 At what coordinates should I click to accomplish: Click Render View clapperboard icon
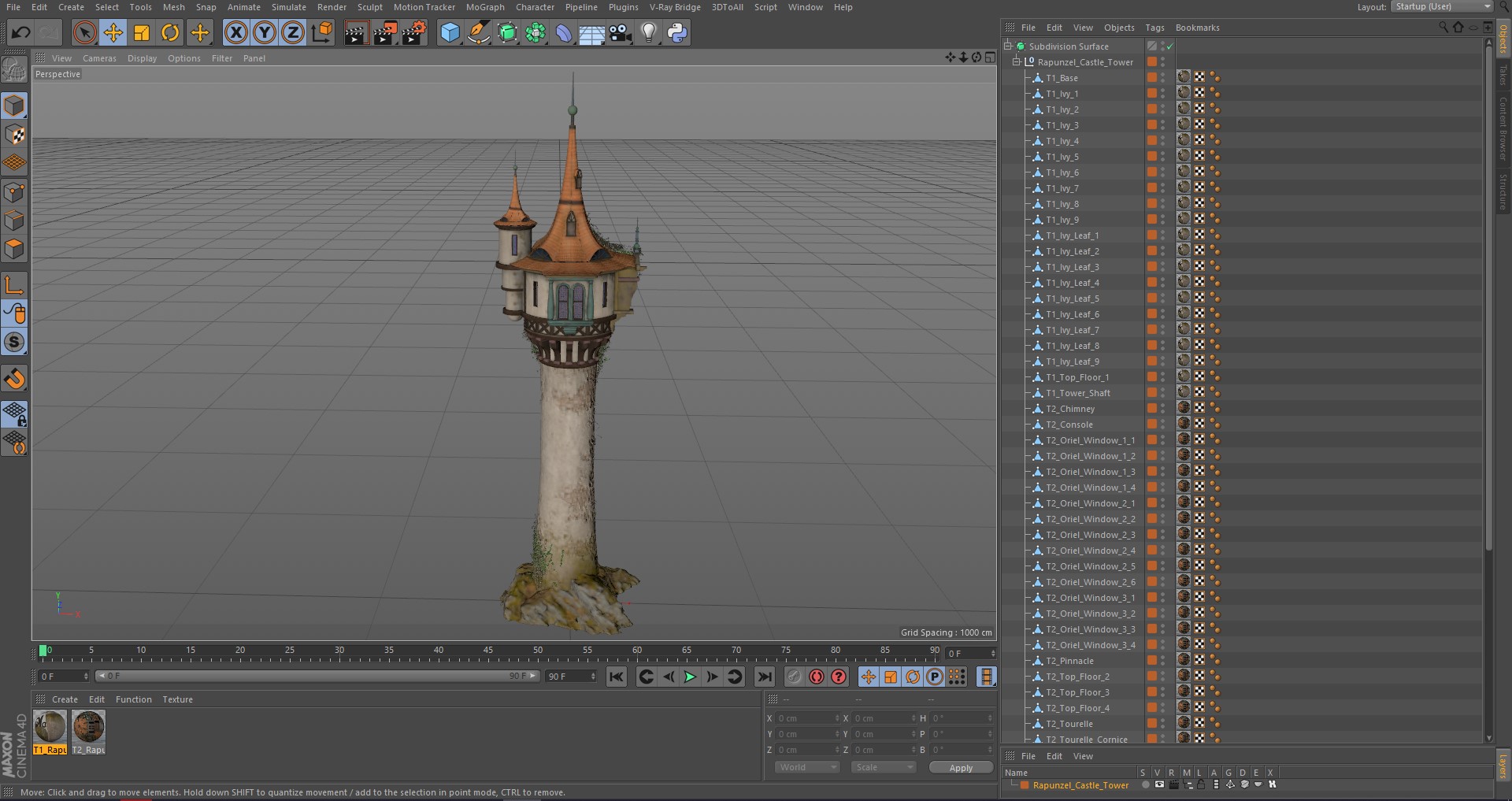coord(356,32)
